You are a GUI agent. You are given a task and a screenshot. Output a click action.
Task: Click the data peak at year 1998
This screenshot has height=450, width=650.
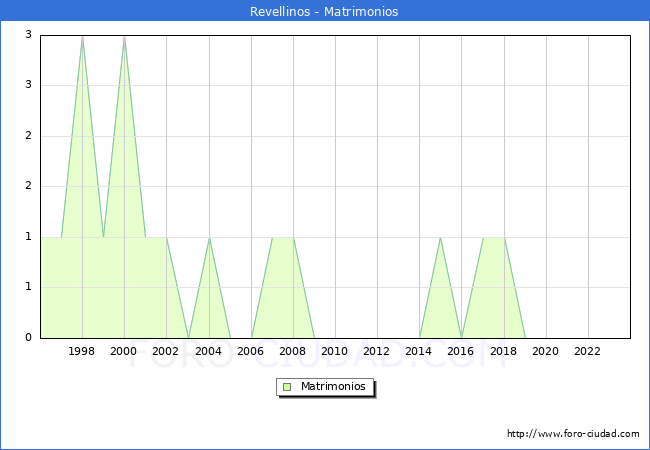coord(82,37)
